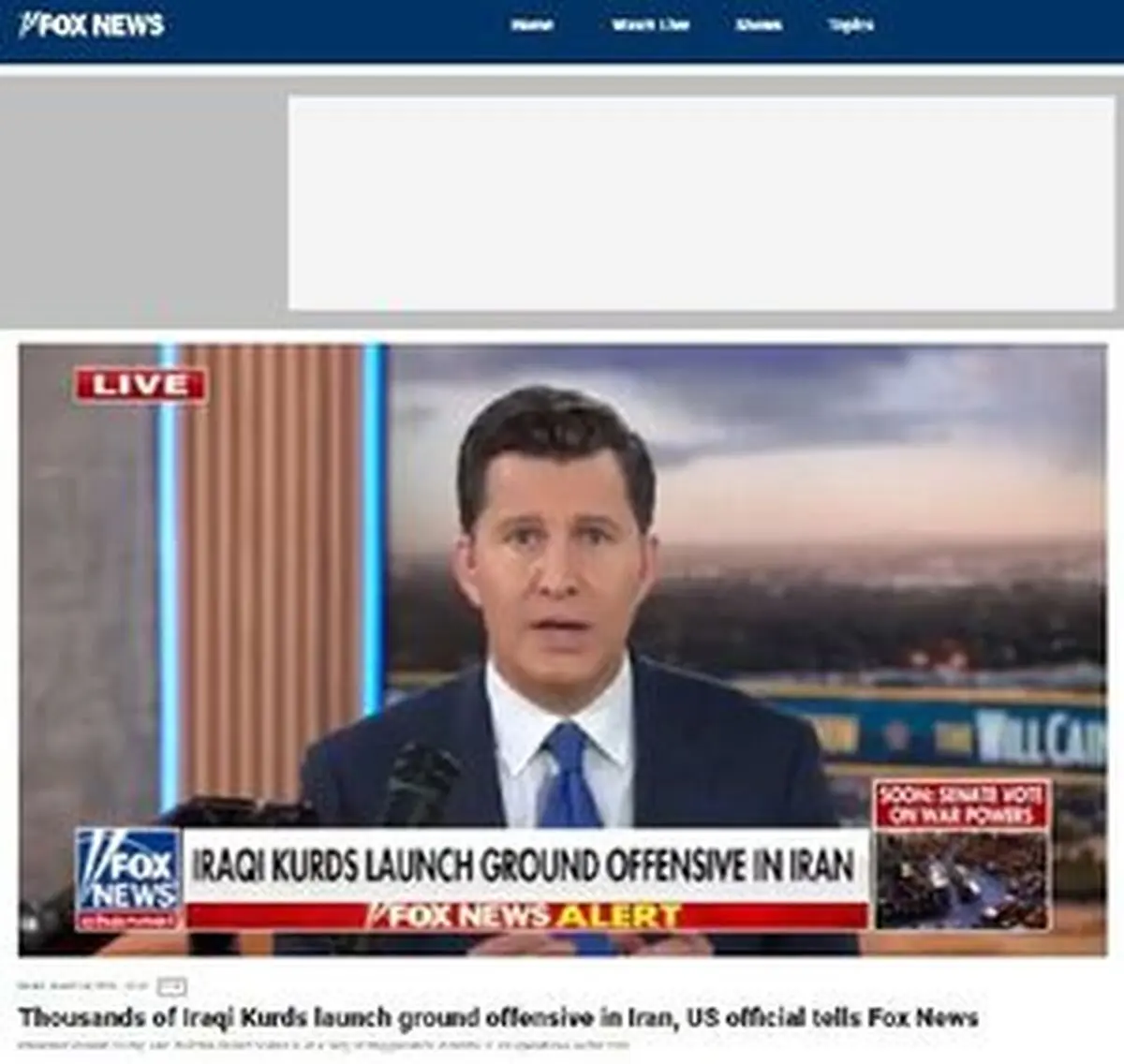Open the headline about Thousands of Iraqi Kurds
The height and width of the screenshot is (1064, 1124).
point(498,1017)
